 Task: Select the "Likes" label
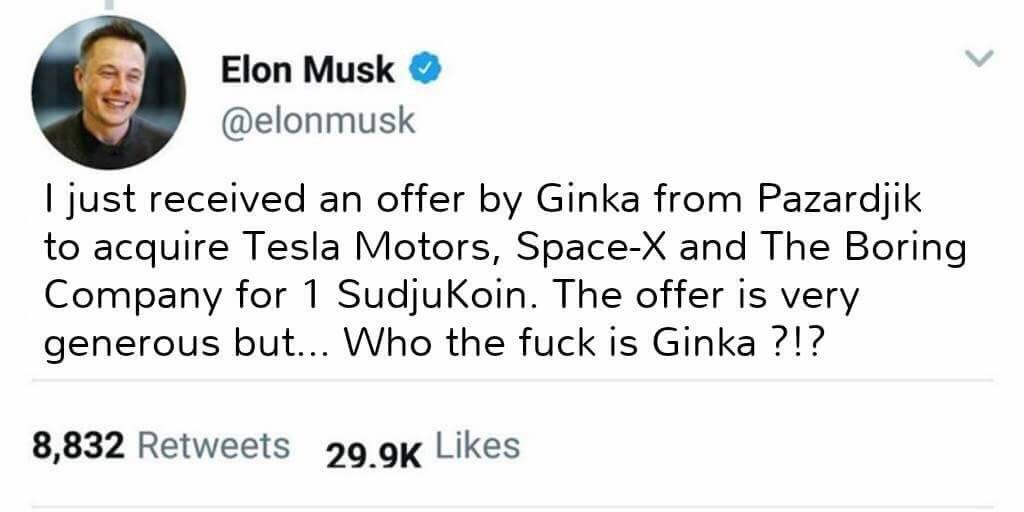click(478, 445)
